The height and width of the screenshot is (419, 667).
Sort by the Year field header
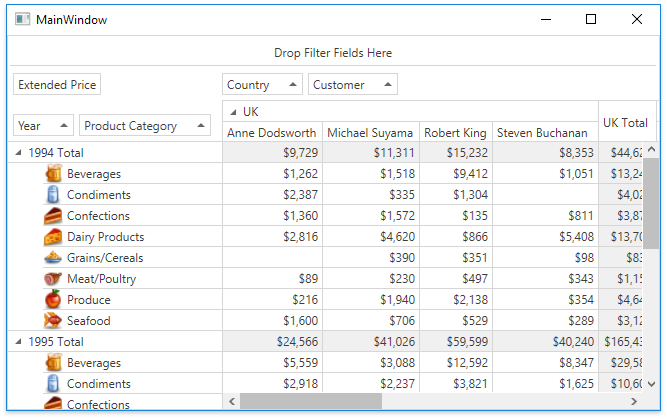point(43,125)
